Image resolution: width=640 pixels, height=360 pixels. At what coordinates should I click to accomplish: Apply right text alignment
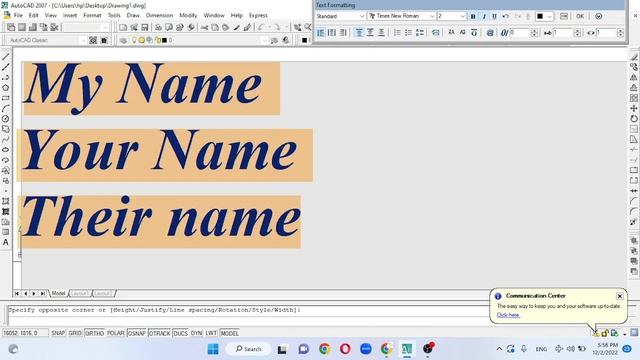point(343,32)
